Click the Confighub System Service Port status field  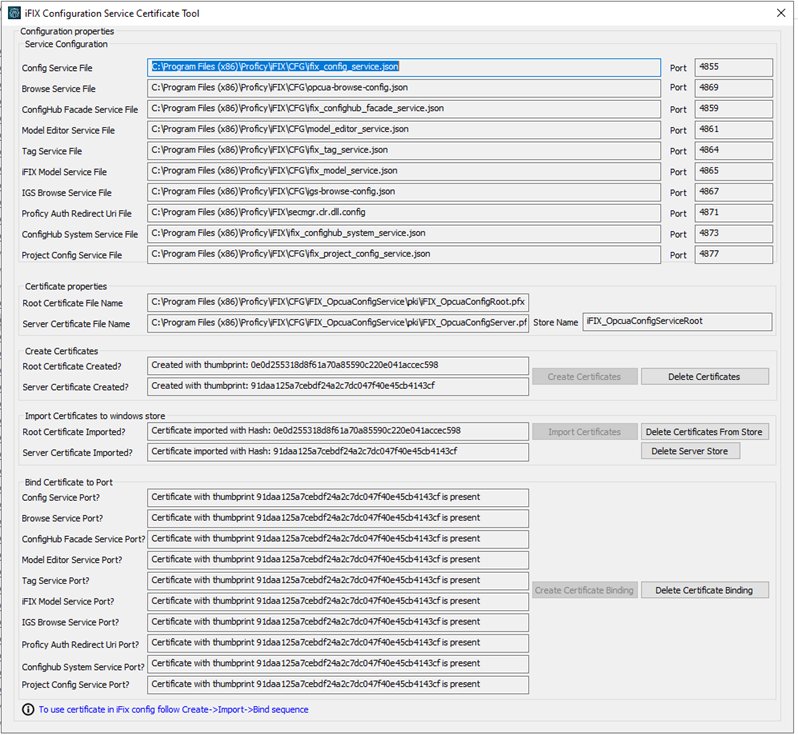(x=338, y=664)
